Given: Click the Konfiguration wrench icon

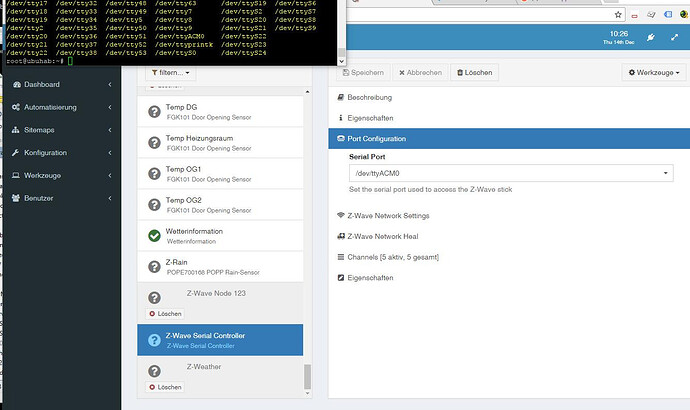Looking at the screenshot, I should click(x=16, y=153).
